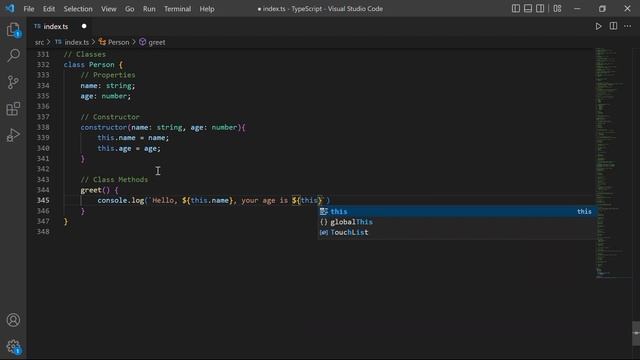Image resolution: width=640 pixels, height=360 pixels.
Task: Click the VS Code logo icon
Action: coord(10,9)
